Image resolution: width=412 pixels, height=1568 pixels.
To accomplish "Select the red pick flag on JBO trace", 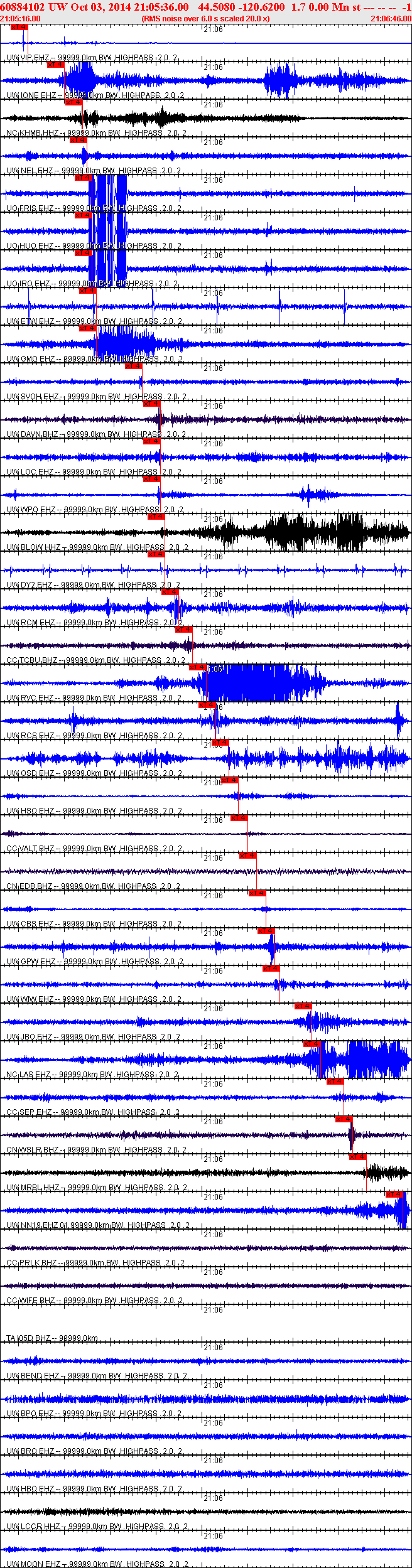I will click(303, 1006).
